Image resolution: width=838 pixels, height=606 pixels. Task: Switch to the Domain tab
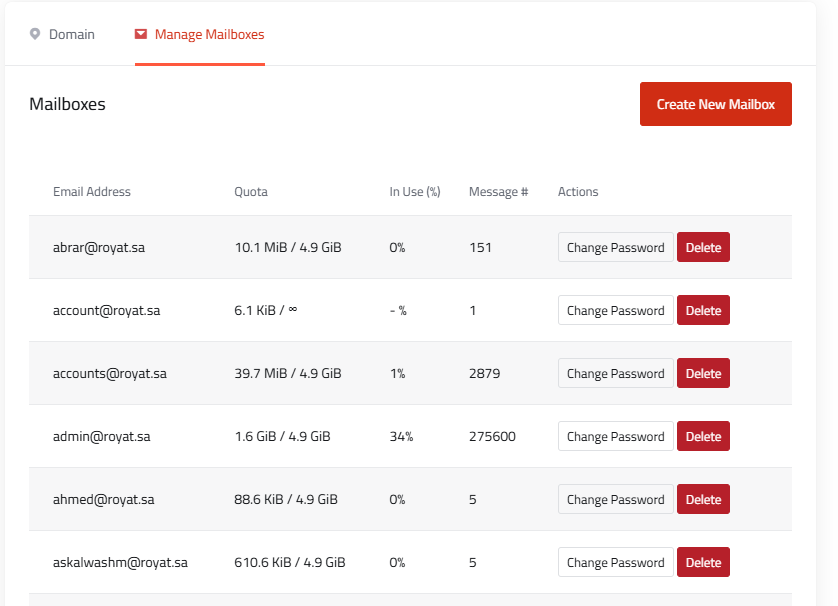tap(71, 34)
